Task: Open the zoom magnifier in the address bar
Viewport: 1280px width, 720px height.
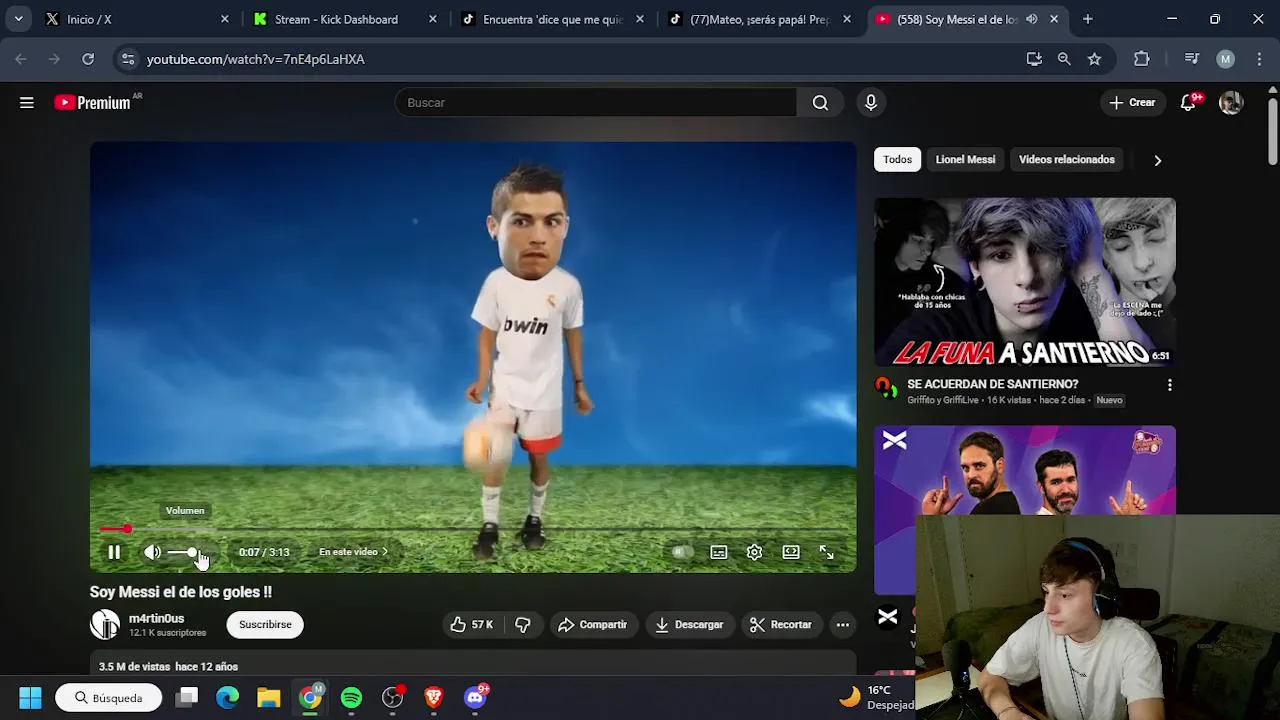Action: 1064,59
